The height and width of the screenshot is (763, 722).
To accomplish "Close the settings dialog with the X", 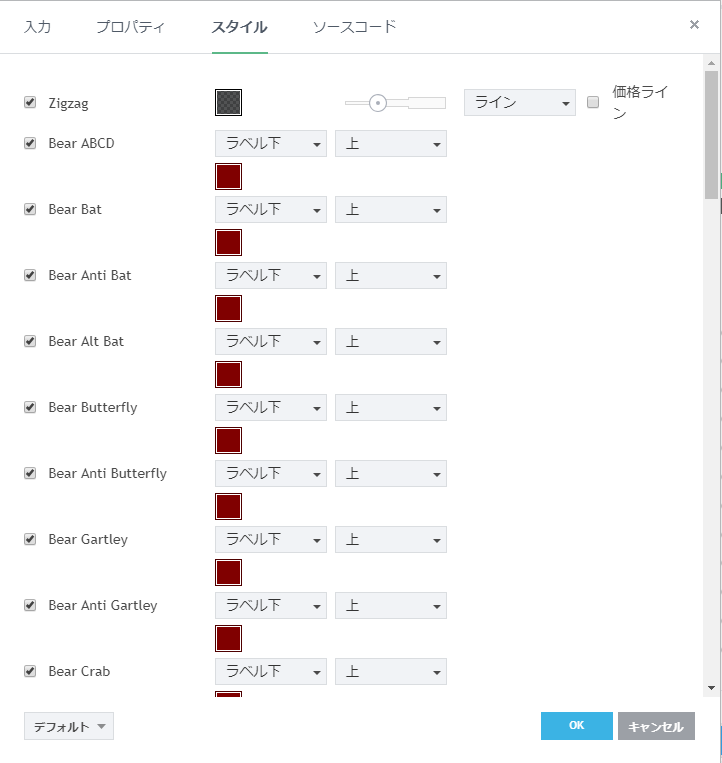I will click(x=694, y=25).
